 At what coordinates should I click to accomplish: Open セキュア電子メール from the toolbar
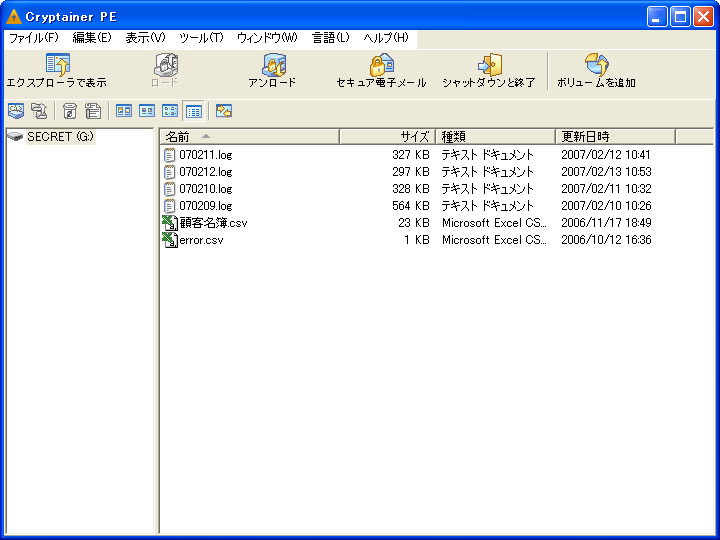[x=381, y=71]
